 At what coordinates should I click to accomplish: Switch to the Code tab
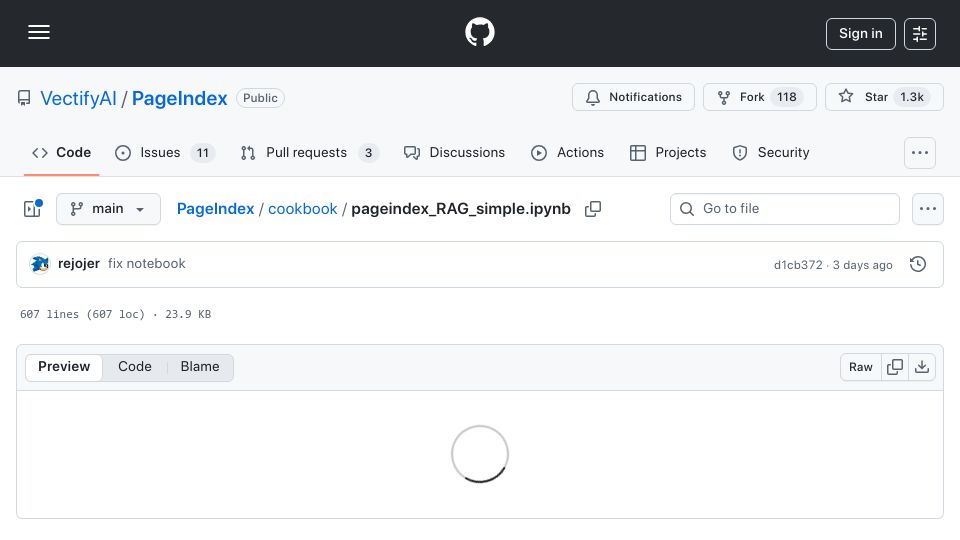tap(61, 152)
